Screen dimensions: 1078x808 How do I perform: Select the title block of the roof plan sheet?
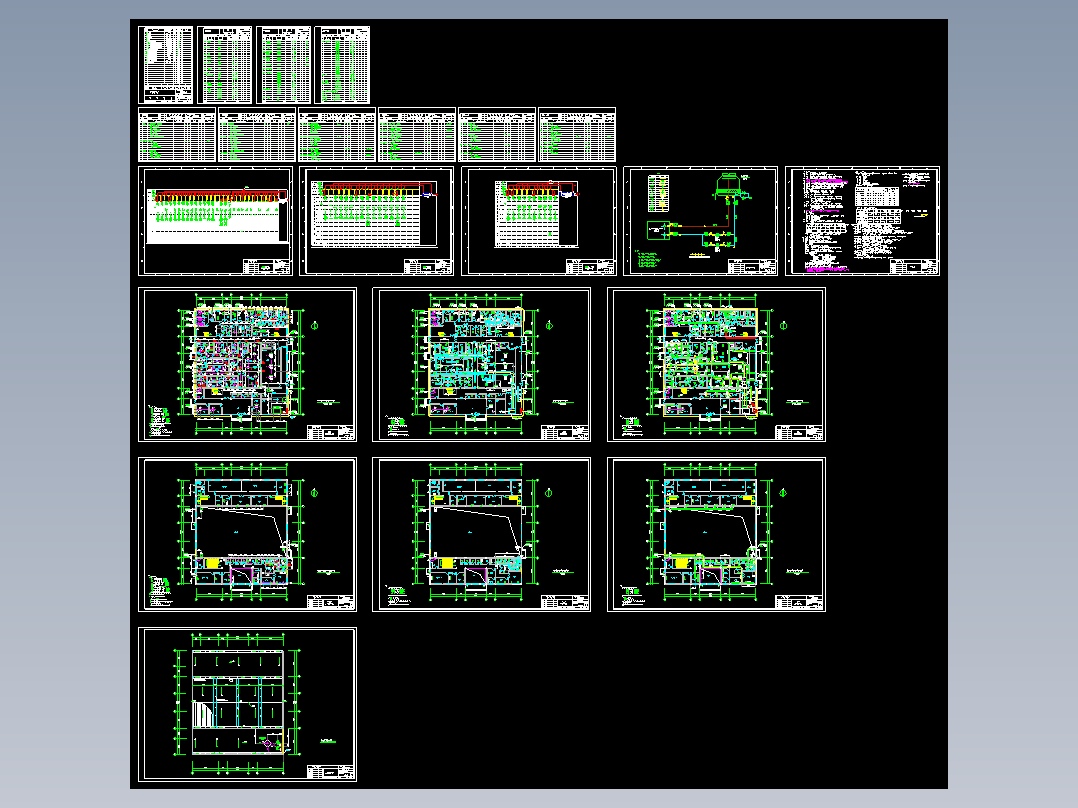(x=331, y=772)
